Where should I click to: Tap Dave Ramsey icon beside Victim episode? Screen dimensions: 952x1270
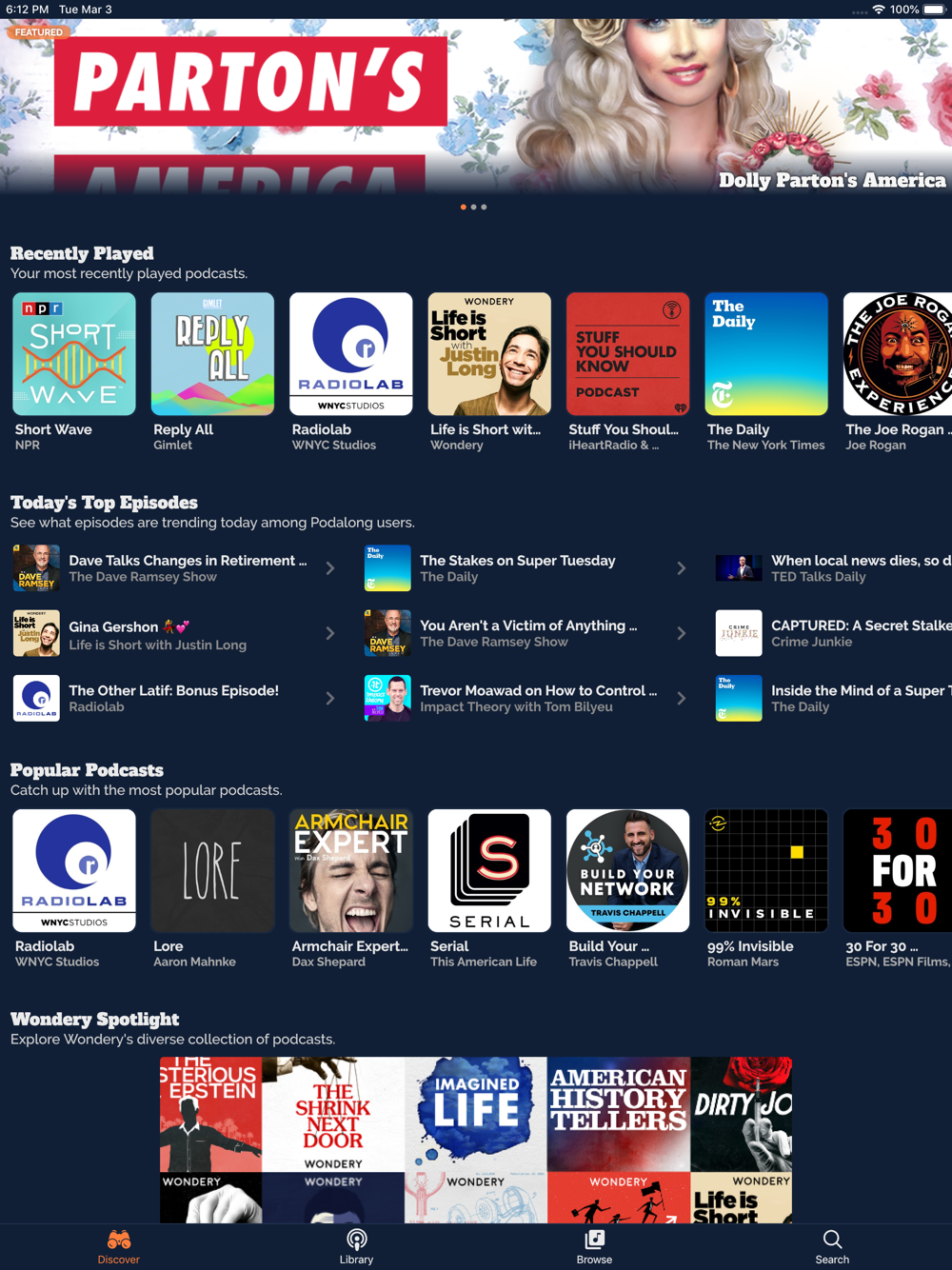click(387, 633)
